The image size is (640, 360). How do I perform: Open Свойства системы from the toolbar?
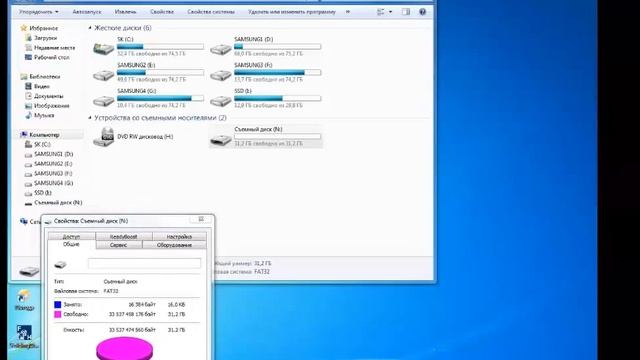[211, 12]
